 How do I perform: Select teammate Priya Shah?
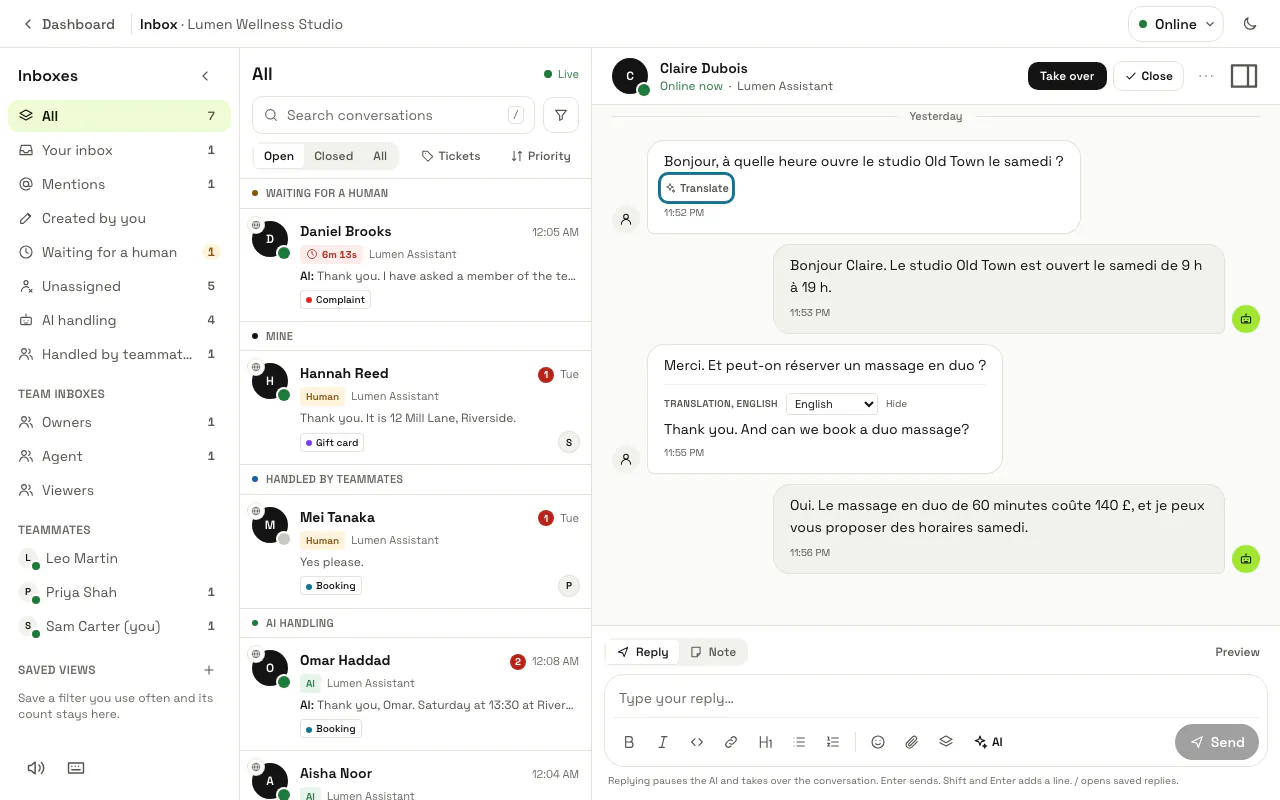pyautogui.click(x=119, y=592)
